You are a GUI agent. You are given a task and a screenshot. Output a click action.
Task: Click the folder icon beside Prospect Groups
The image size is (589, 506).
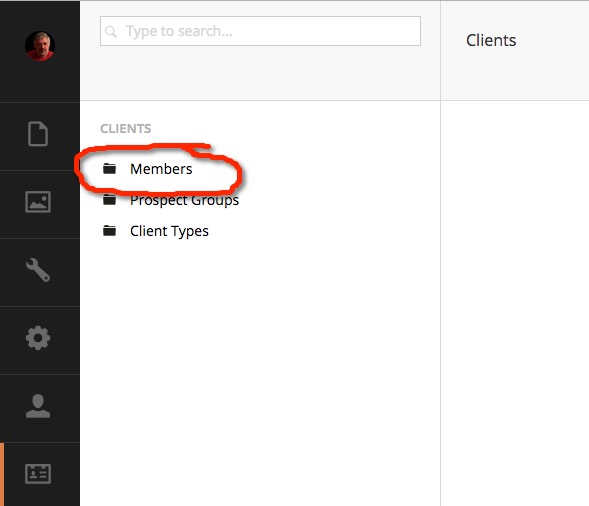coord(109,199)
